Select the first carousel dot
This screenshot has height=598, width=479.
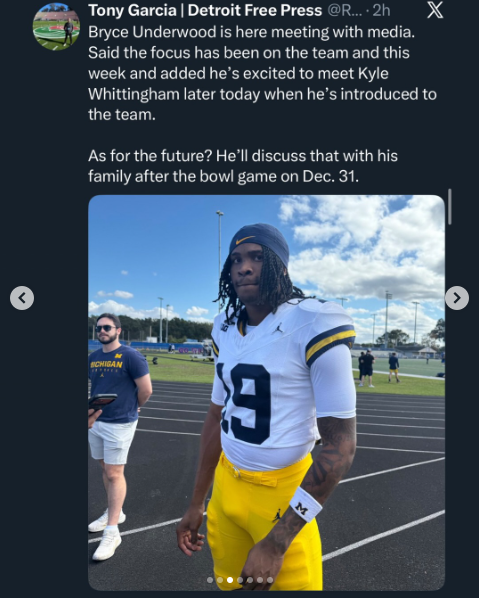[x=210, y=580]
